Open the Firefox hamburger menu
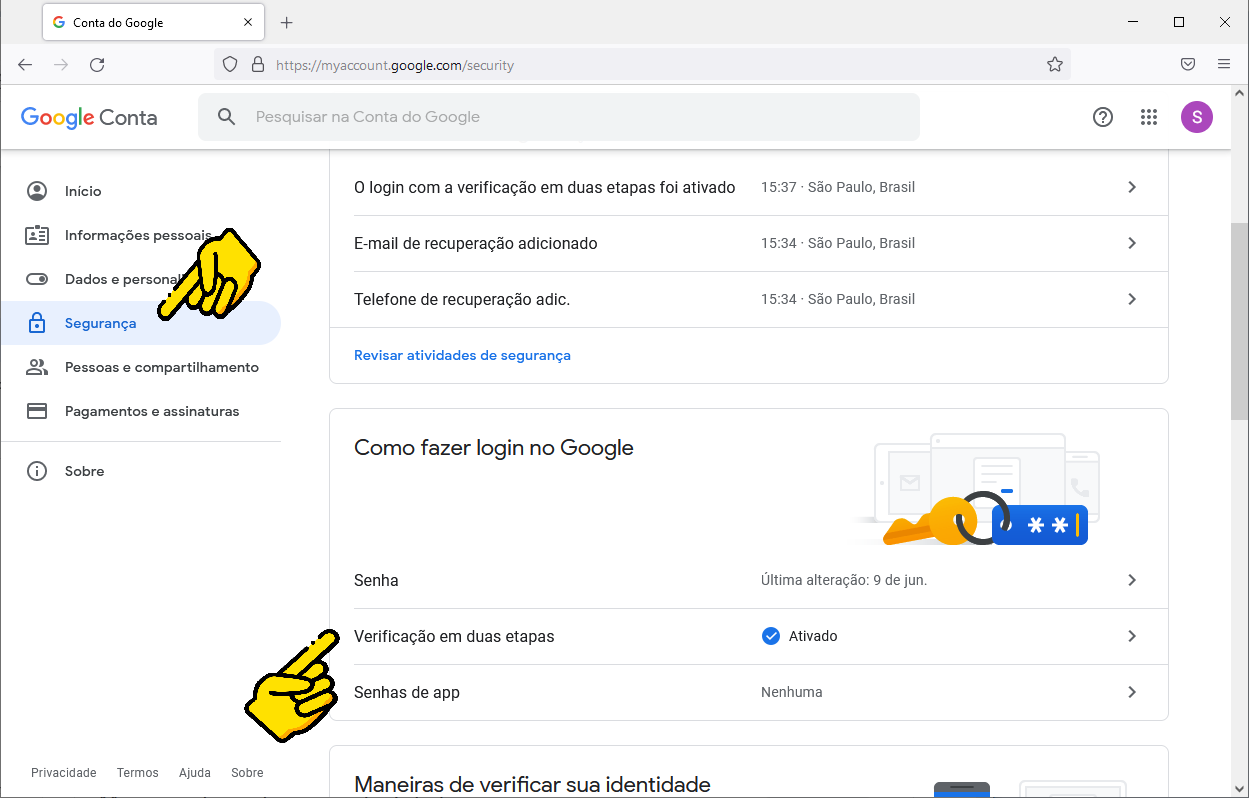Image resolution: width=1249 pixels, height=798 pixels. (1224, 65)
